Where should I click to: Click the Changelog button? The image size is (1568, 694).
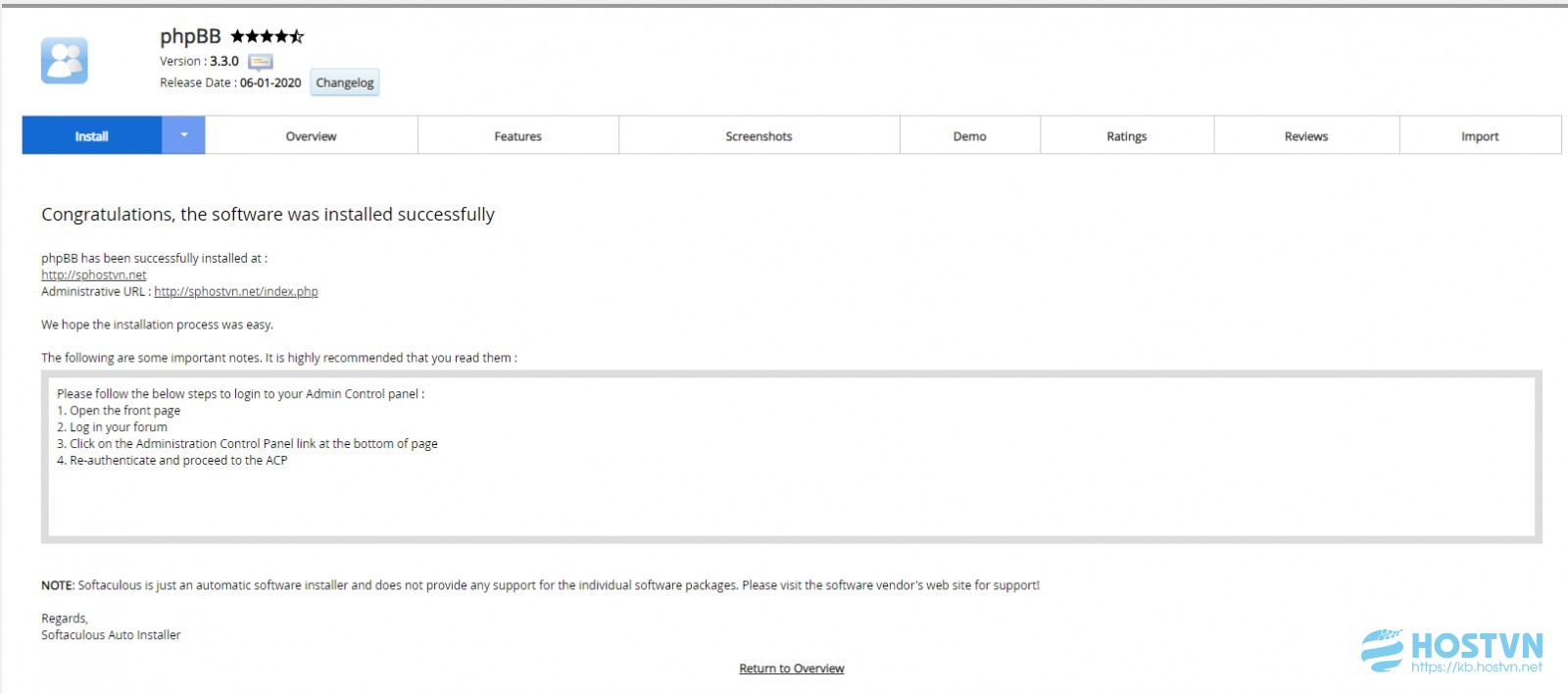coord(345,82)
